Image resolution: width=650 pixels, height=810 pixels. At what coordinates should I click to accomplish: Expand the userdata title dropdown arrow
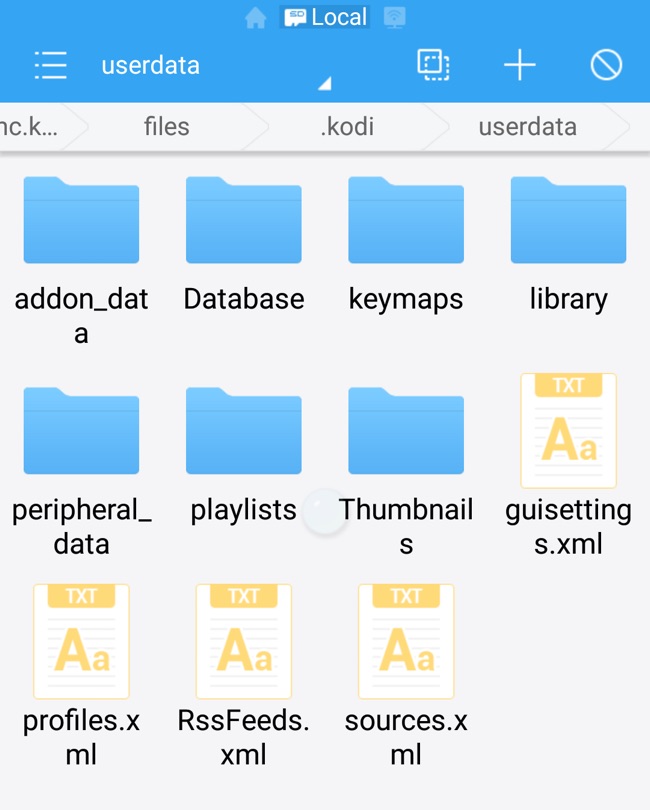[324, 85]
